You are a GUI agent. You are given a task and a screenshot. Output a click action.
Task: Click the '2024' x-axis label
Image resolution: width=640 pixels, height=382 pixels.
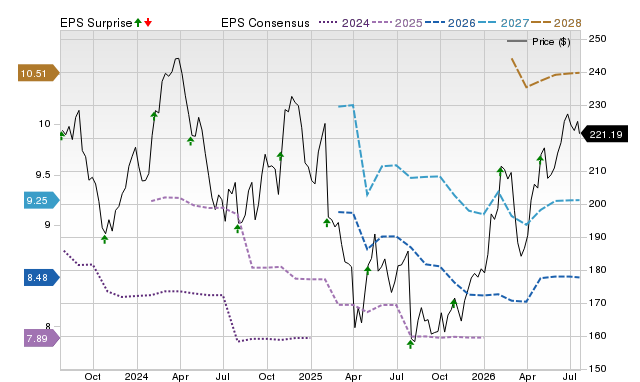(x=136, y=376)
